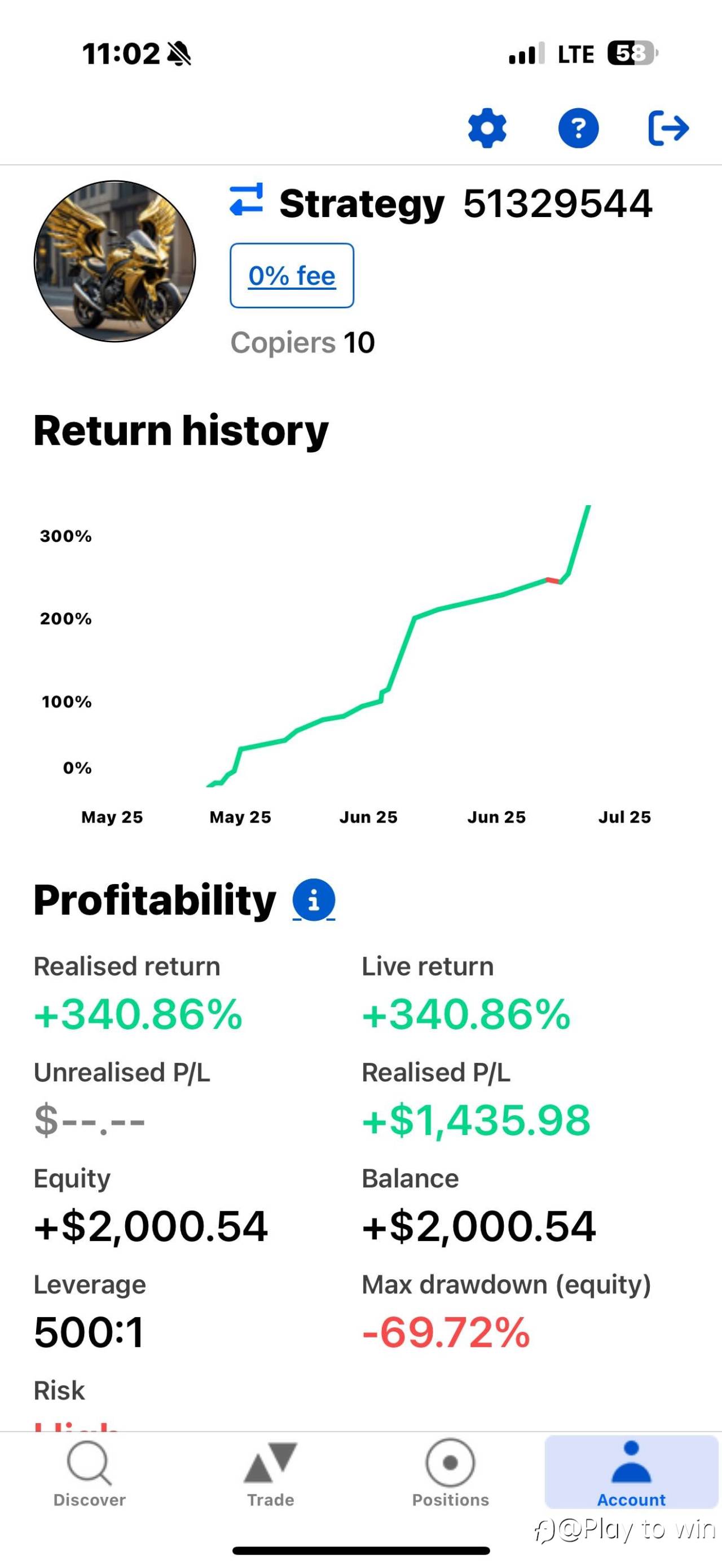The height and width of the screenshot is (1568, 722).
Task: Open settings via the gear icon
Action: click(487, 128)
